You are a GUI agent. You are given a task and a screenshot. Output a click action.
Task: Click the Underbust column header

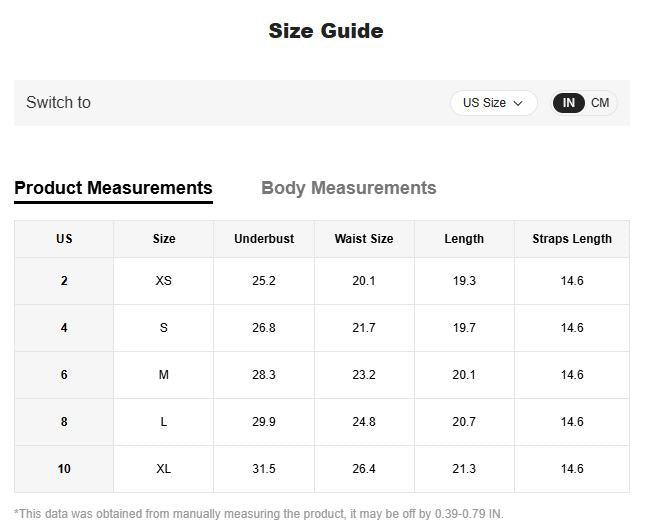click(264, 239)
